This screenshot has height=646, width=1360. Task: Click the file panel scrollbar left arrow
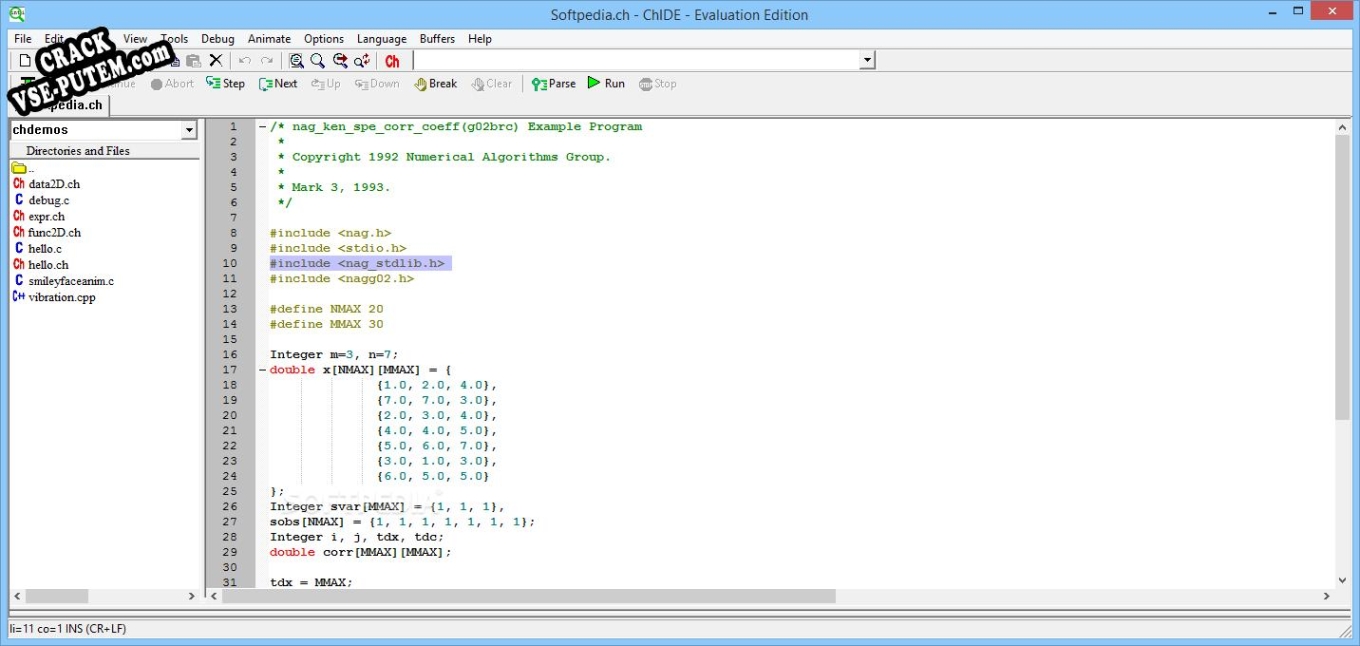pyautogui.click(x=17, y=596)
